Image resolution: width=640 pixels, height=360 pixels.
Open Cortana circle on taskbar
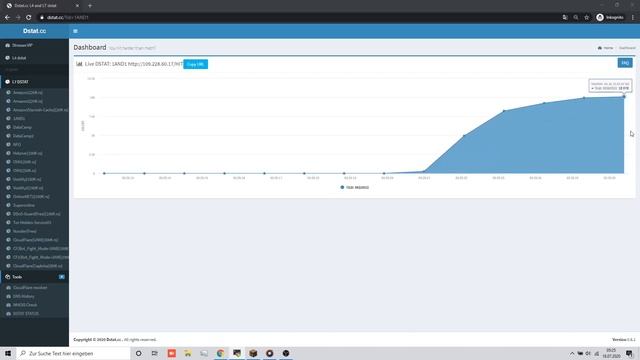click(138, 353)
